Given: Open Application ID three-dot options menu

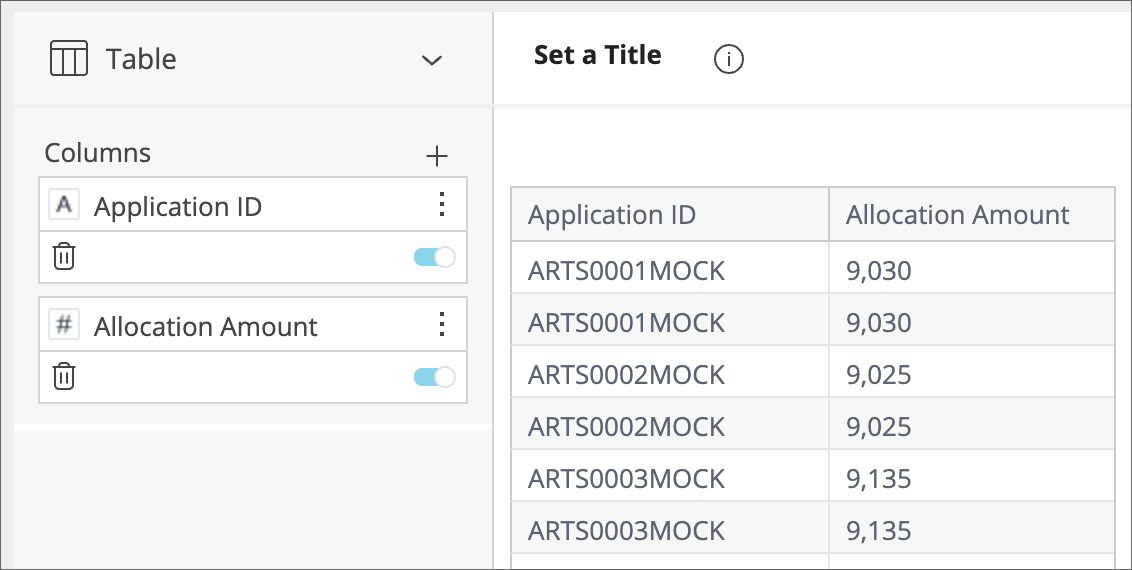Looking at the screenshot, I should pyautogui.click(x=441, y=205).
